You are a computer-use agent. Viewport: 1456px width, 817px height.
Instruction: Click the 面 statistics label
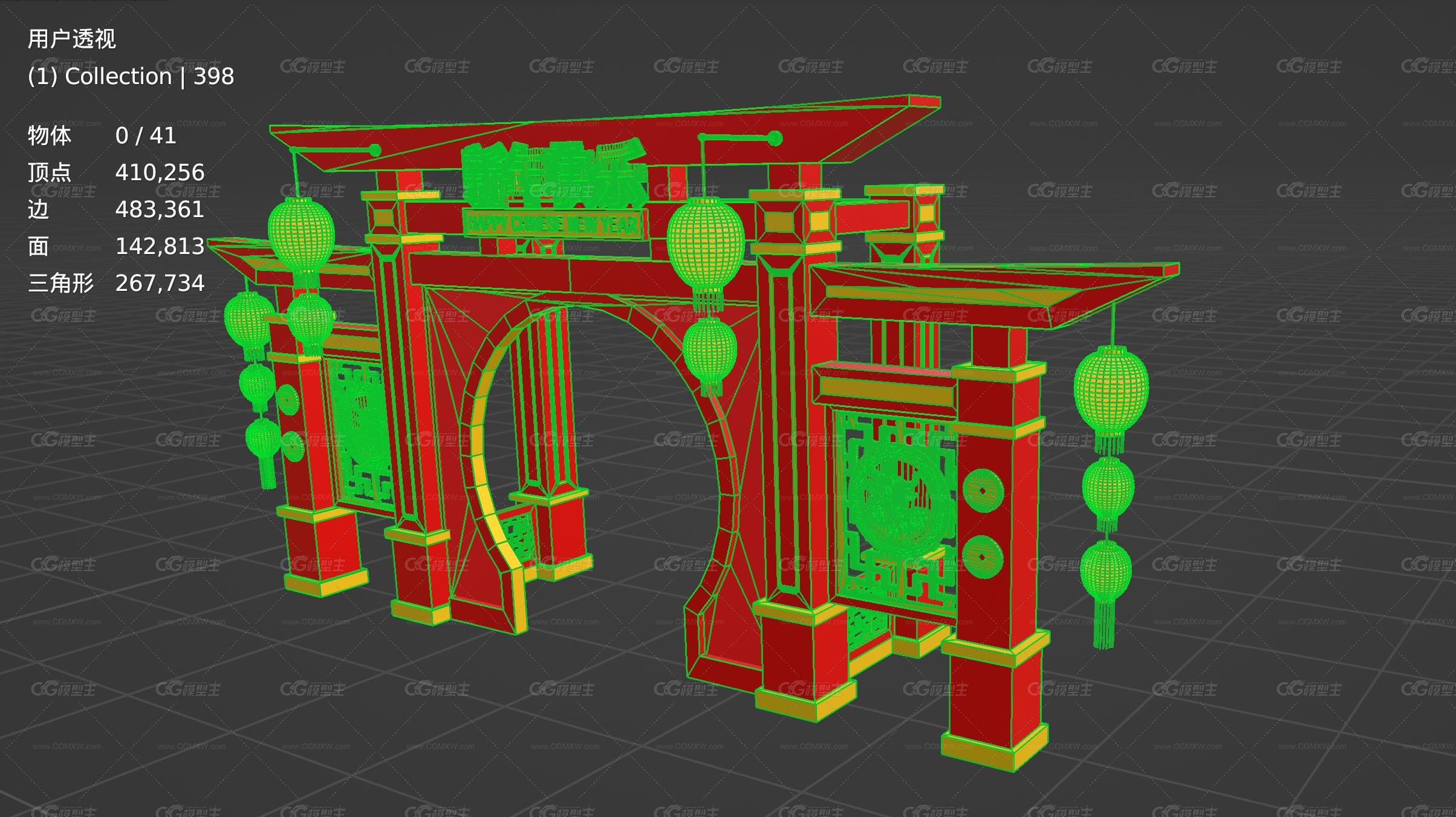38,247
